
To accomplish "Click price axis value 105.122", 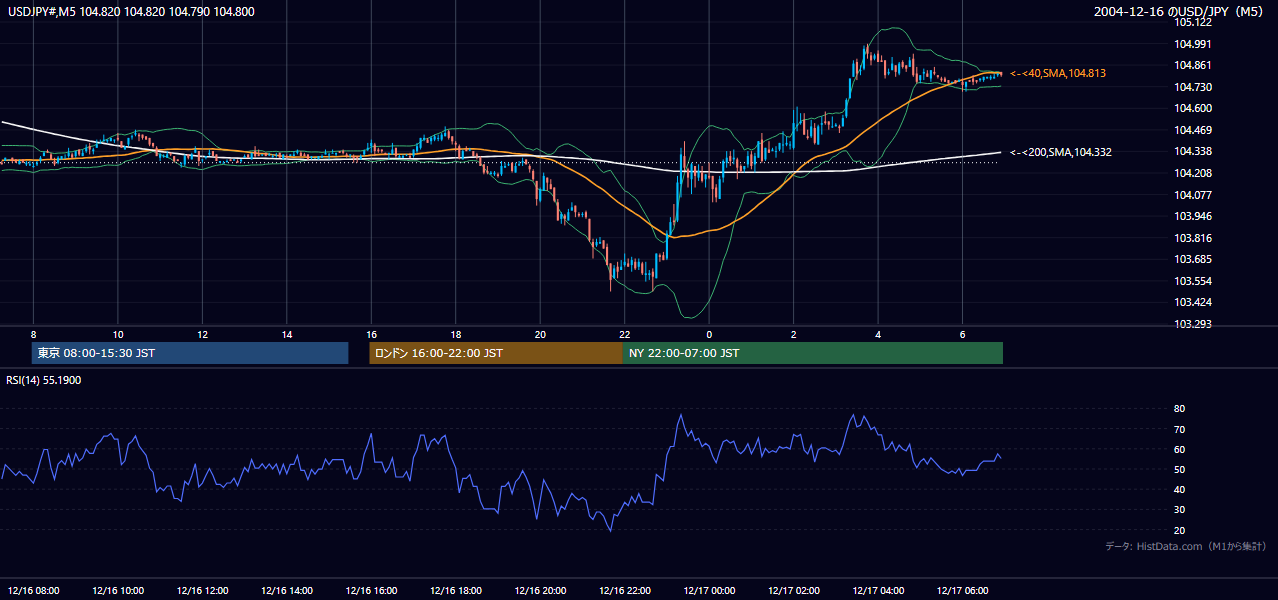I will point(1193,22).
